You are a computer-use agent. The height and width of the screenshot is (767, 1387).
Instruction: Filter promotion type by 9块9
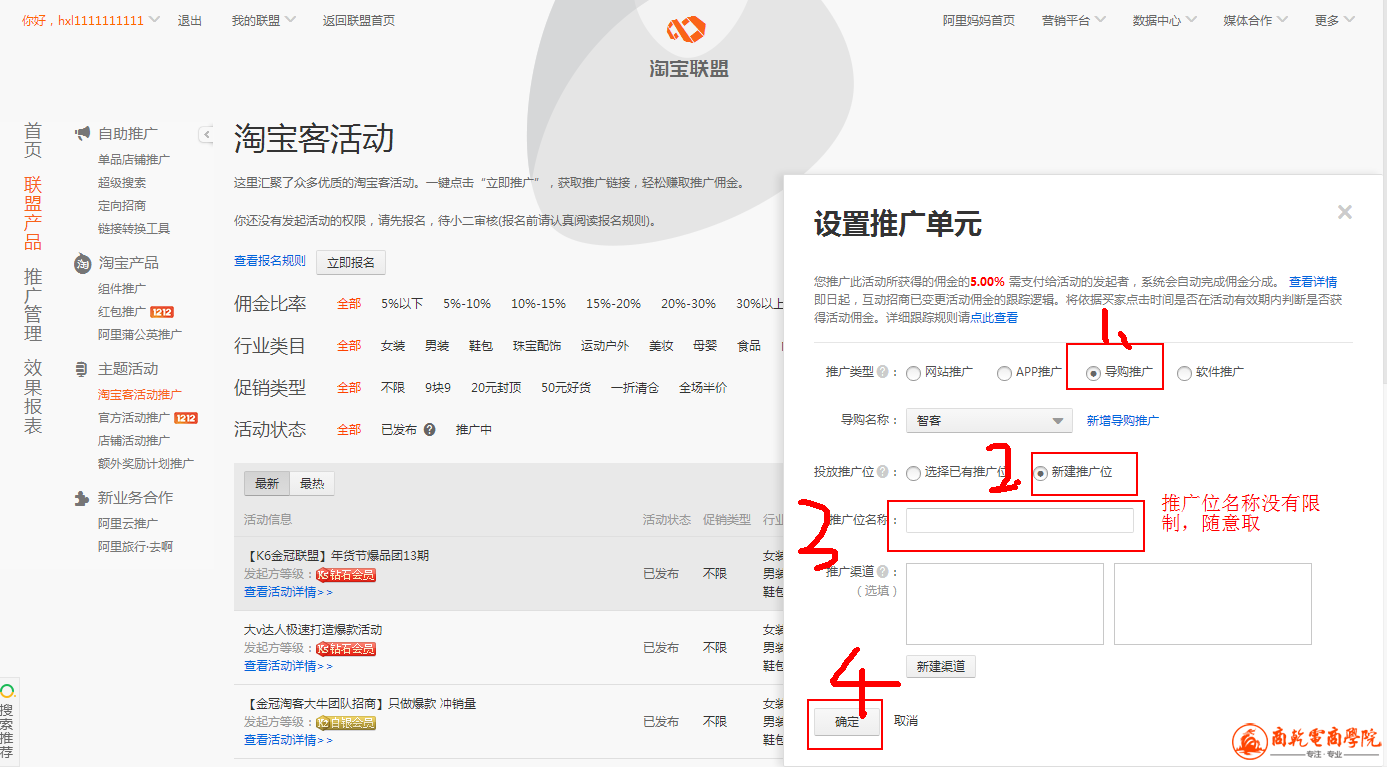click(x=438, y=387)
